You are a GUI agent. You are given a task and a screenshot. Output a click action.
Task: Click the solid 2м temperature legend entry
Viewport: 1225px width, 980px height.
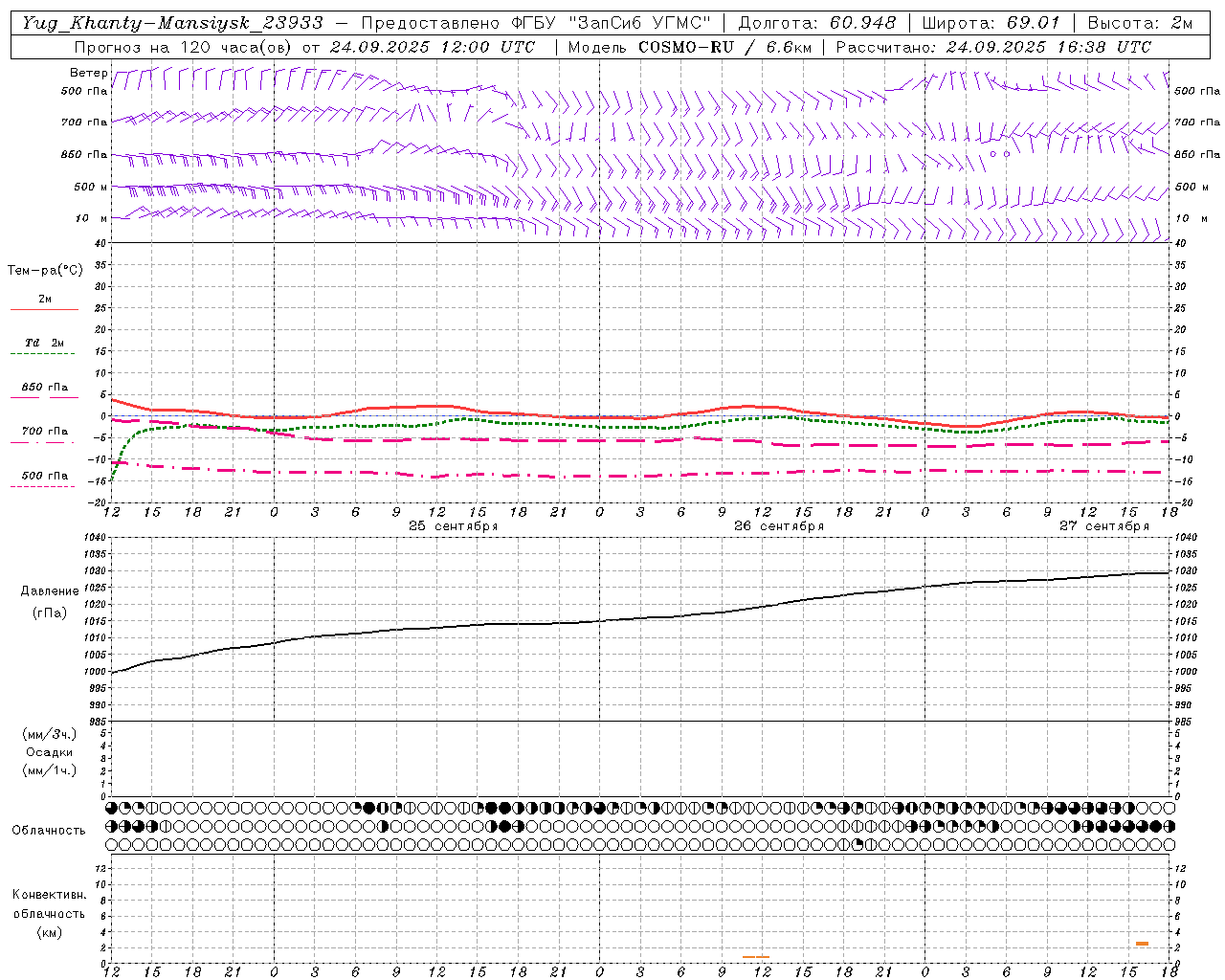[x=44, y=302]
